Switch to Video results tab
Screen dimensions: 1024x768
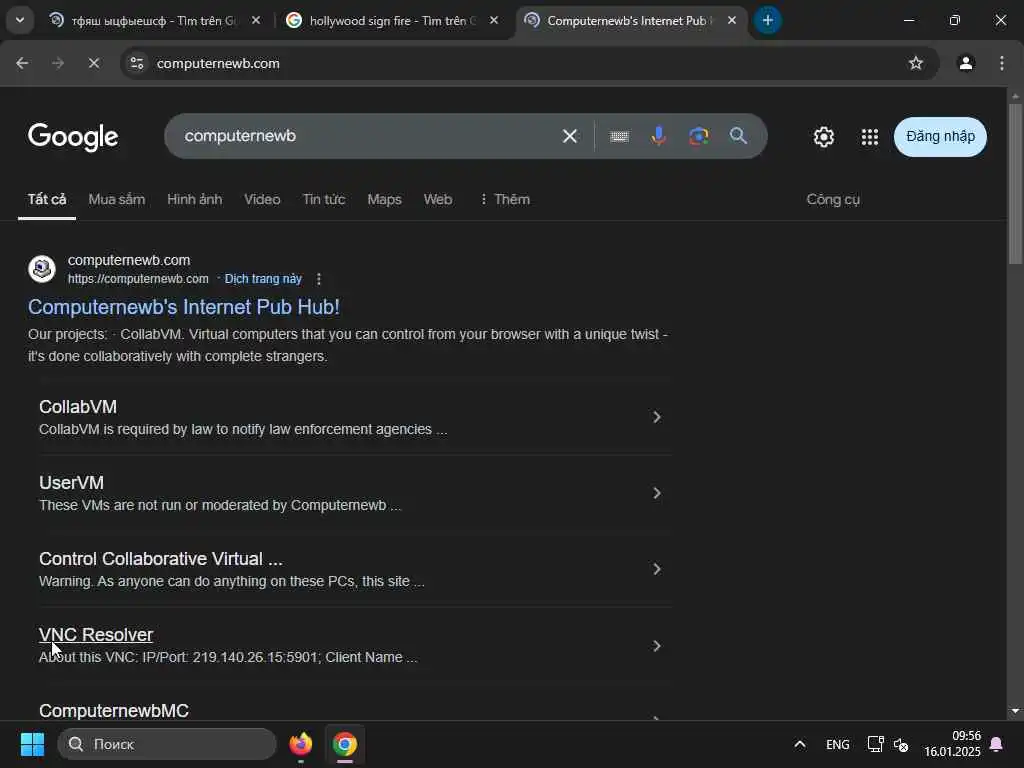pyautogui.click(x=262, y=199)
